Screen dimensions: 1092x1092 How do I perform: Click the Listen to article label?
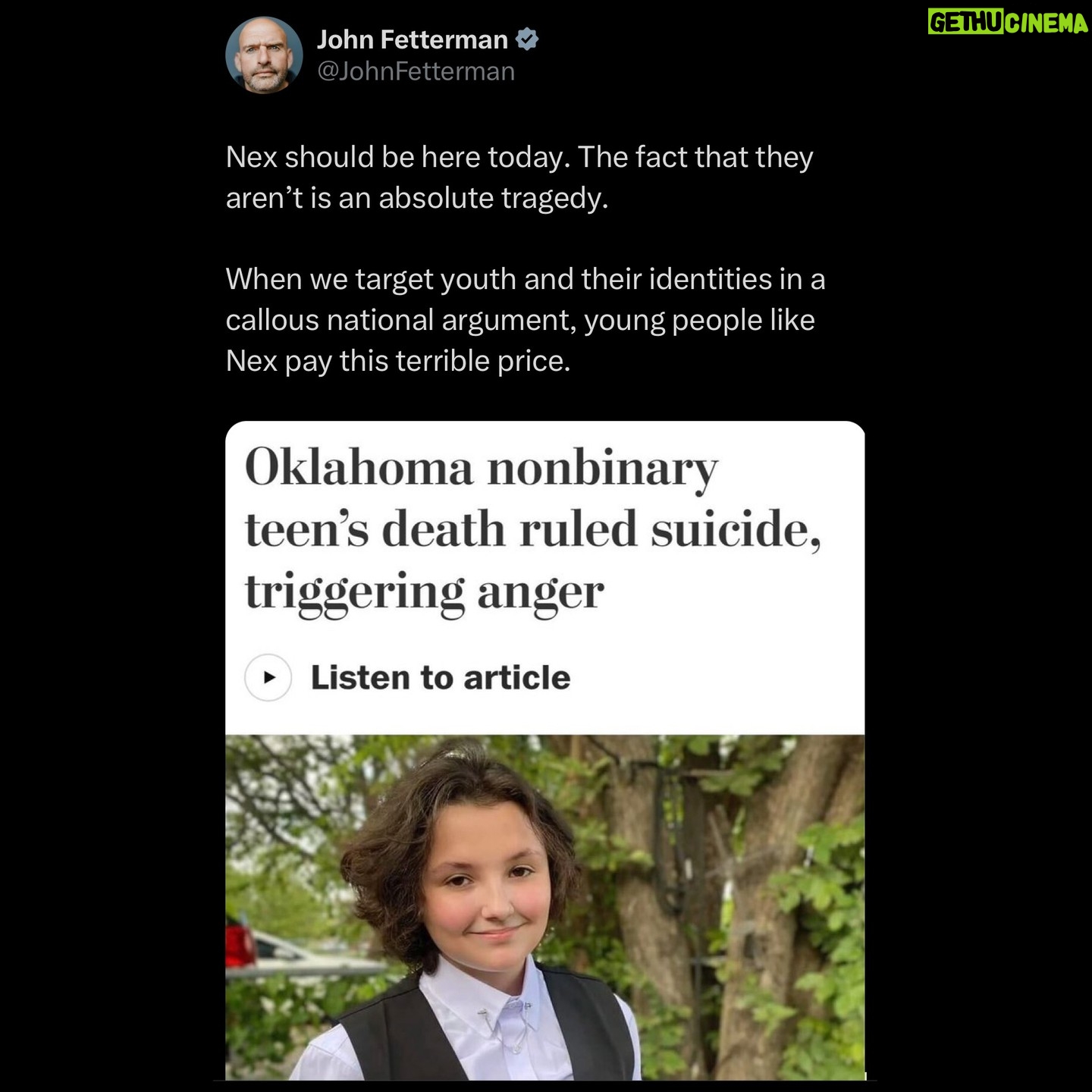coord(441,677)
